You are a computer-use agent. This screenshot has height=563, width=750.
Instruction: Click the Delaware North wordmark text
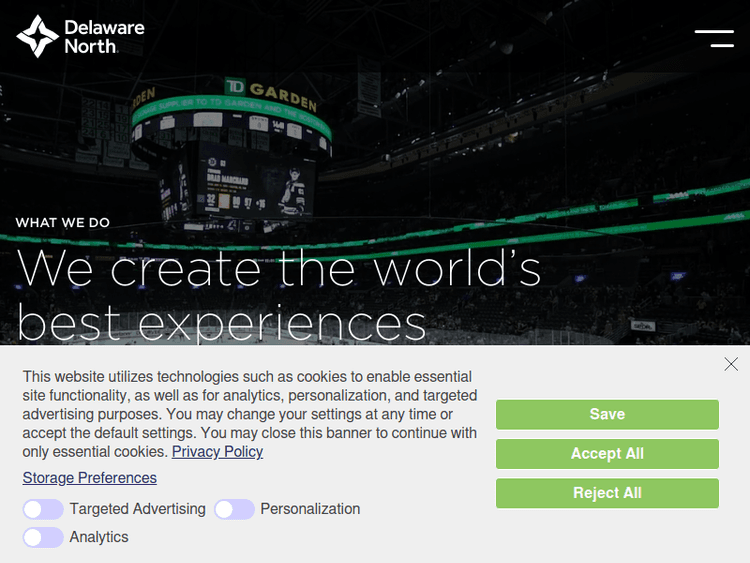pyautogui.click(x=104, y=36)
